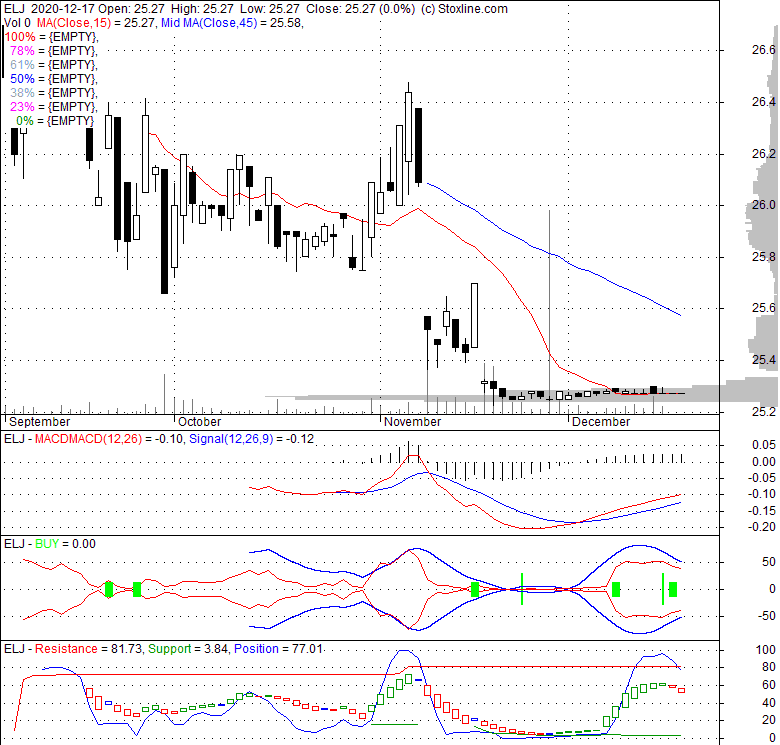Click the Resistance panel 100 axis value
The height and width of the screenshot is (745, 780).
click(x=766, y=650)
